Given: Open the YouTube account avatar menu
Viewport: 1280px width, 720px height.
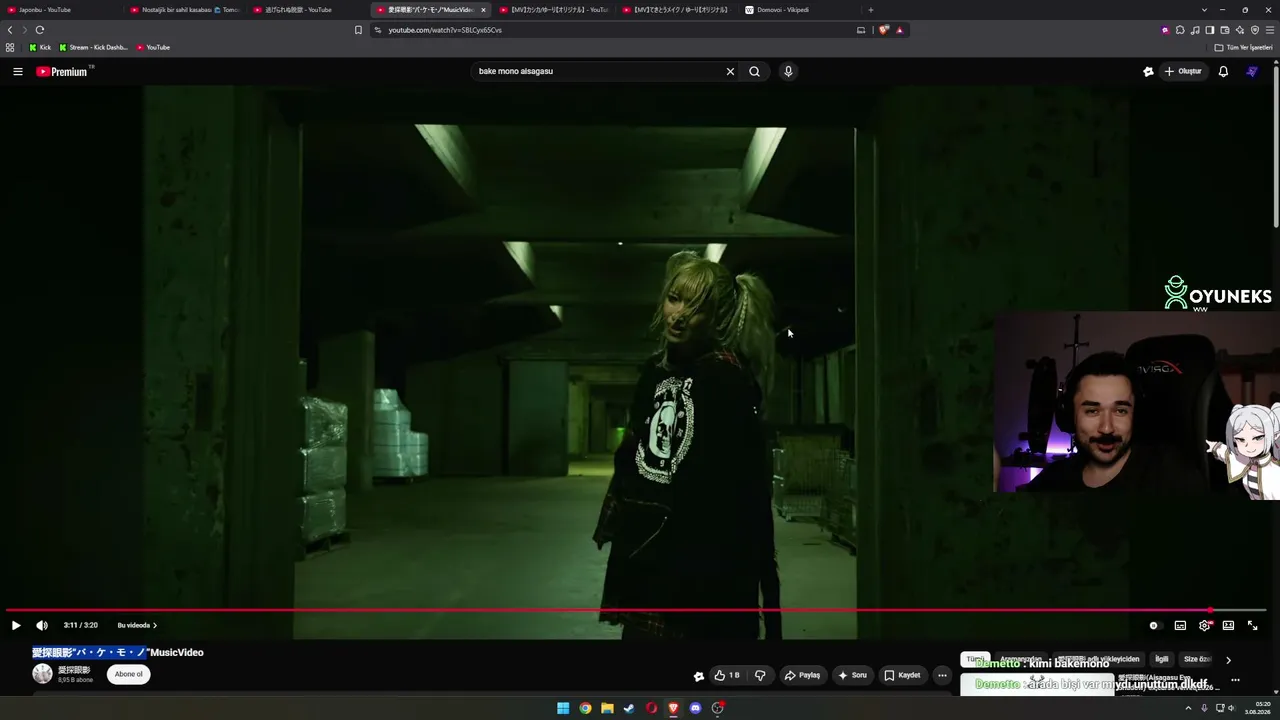Looking at the screenshot, I should pos(1252,71).
